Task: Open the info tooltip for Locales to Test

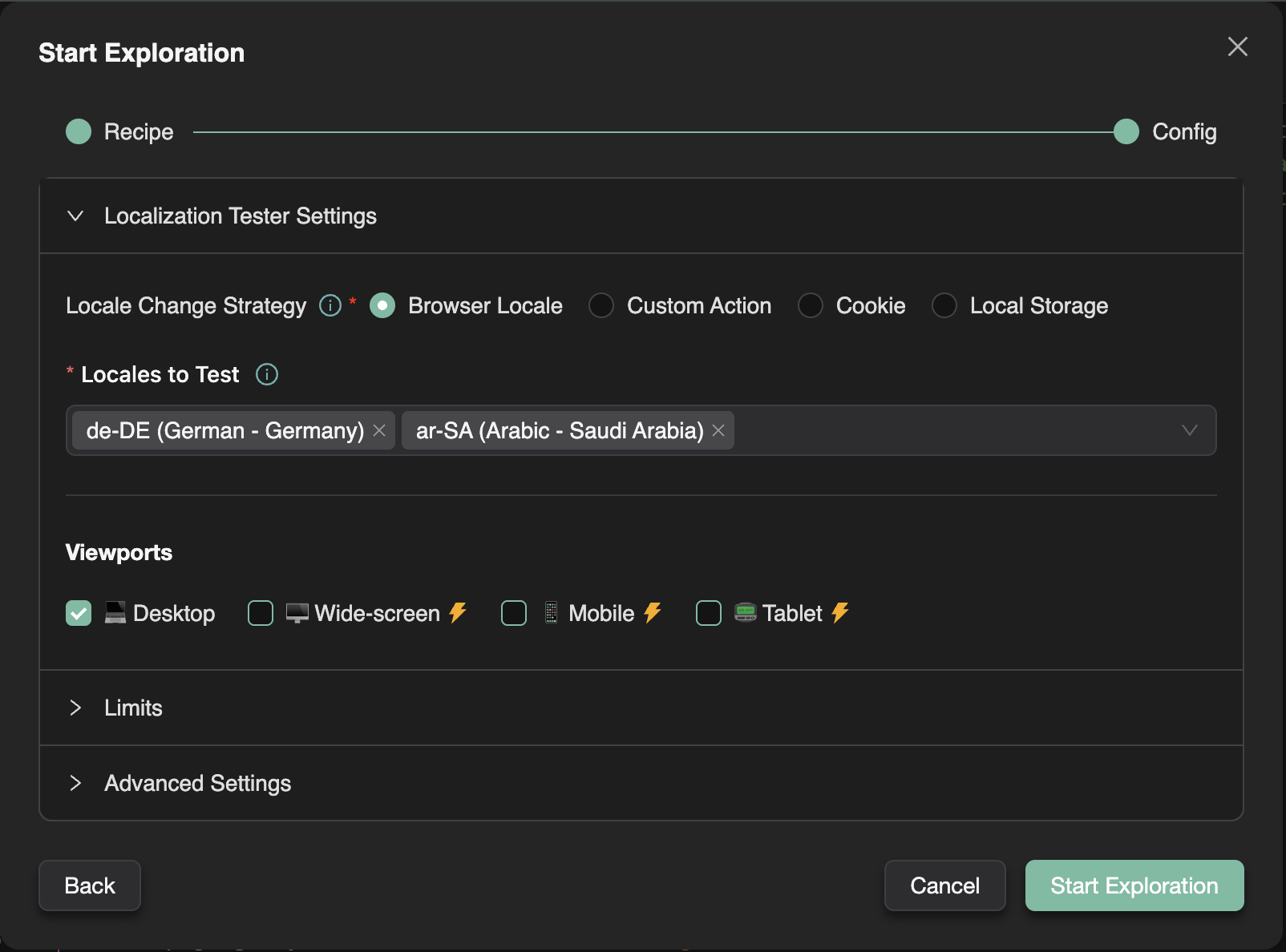Action: click(267, 374)
